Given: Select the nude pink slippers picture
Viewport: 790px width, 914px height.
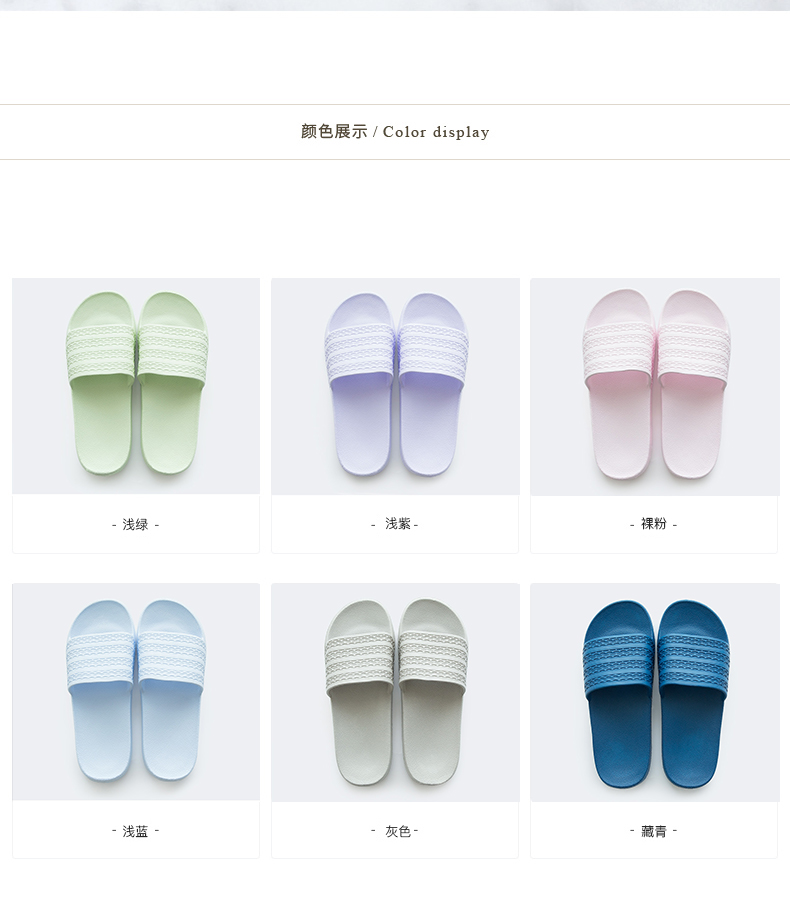Looking at the screenshot, I should 655,387.
